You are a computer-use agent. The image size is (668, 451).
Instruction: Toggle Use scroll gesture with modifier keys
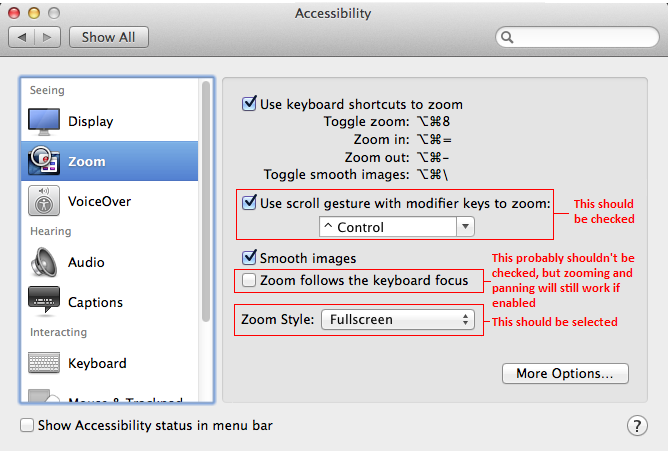(x=249, y=202)
